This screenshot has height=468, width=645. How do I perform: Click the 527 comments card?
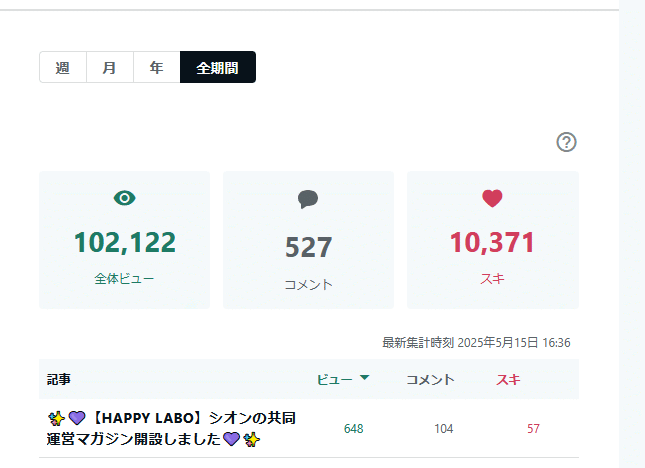(309, 240)
